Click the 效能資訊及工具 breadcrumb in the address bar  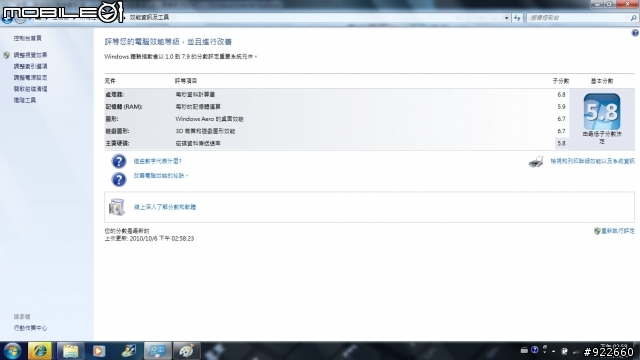[149, 17]
